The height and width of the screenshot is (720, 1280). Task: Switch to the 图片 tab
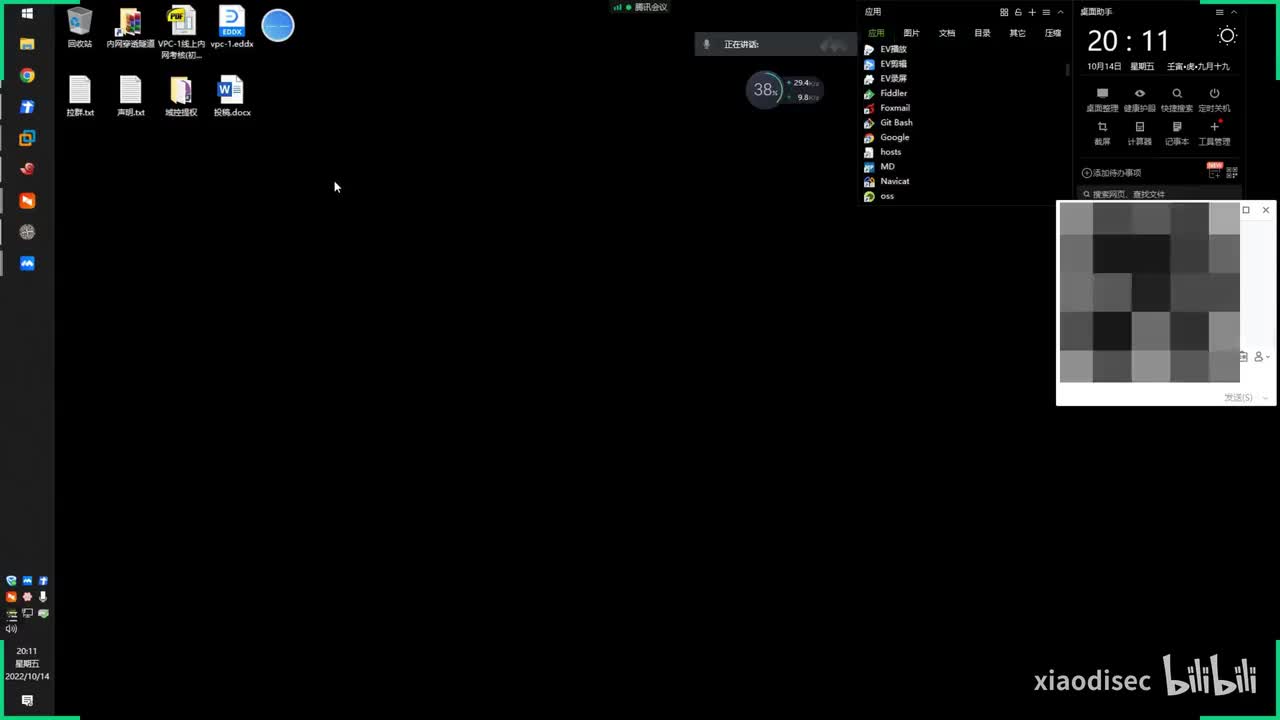(x=911, y=33)
